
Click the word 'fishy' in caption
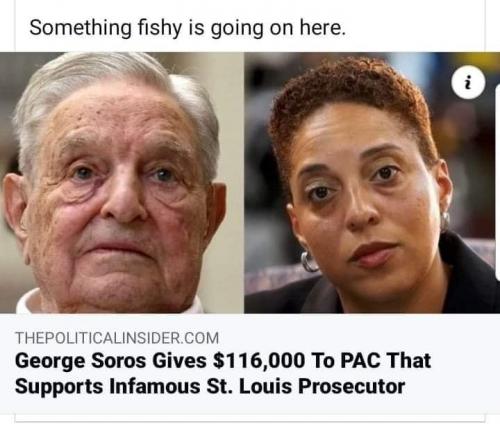[160, 28]
